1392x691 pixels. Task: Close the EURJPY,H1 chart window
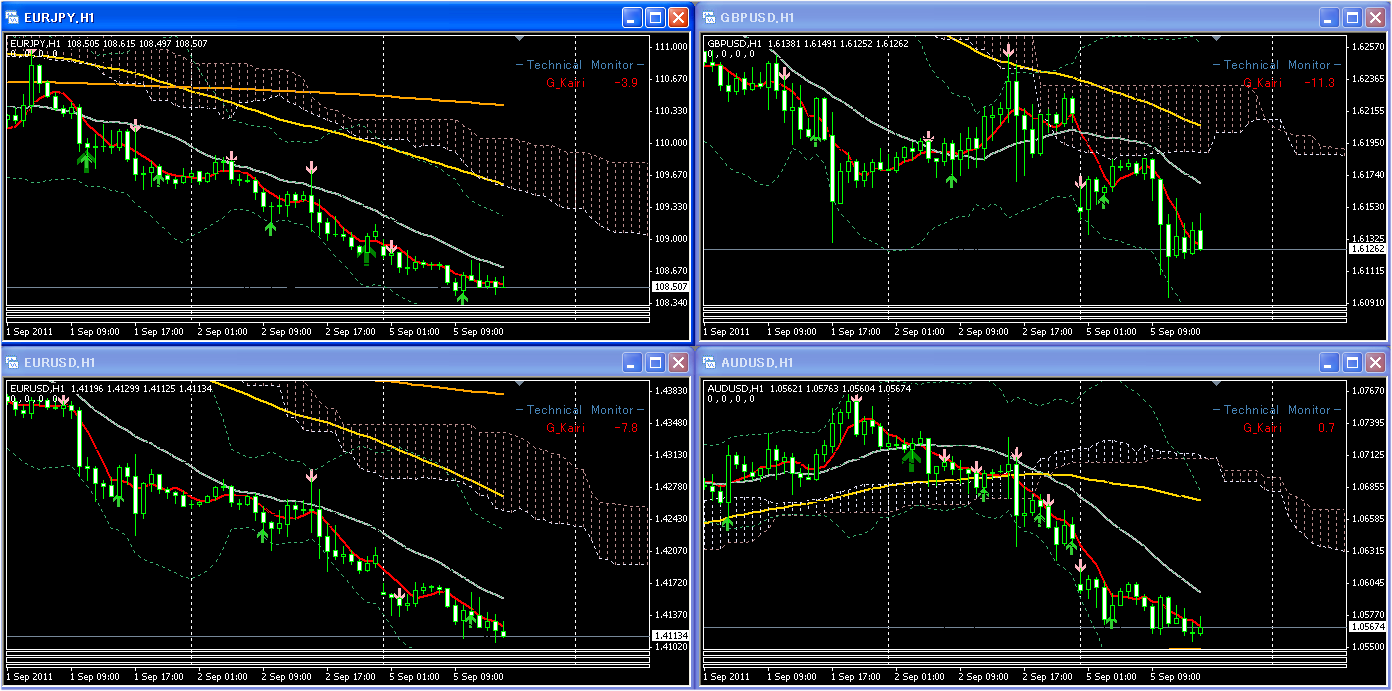(679, 17)
